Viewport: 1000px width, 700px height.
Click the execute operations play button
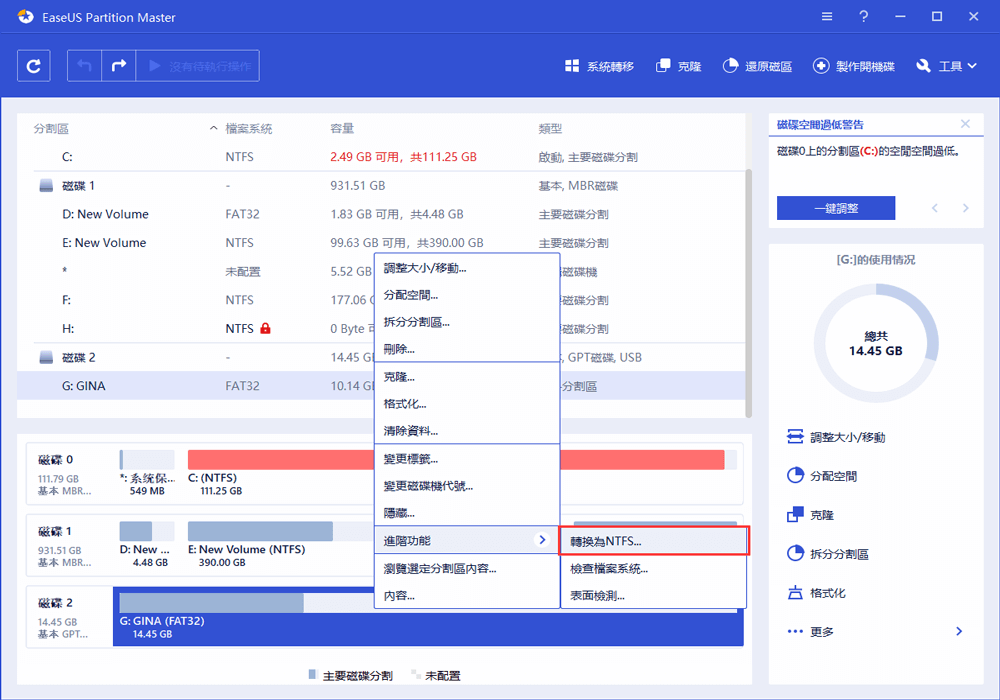coord(198,66)
